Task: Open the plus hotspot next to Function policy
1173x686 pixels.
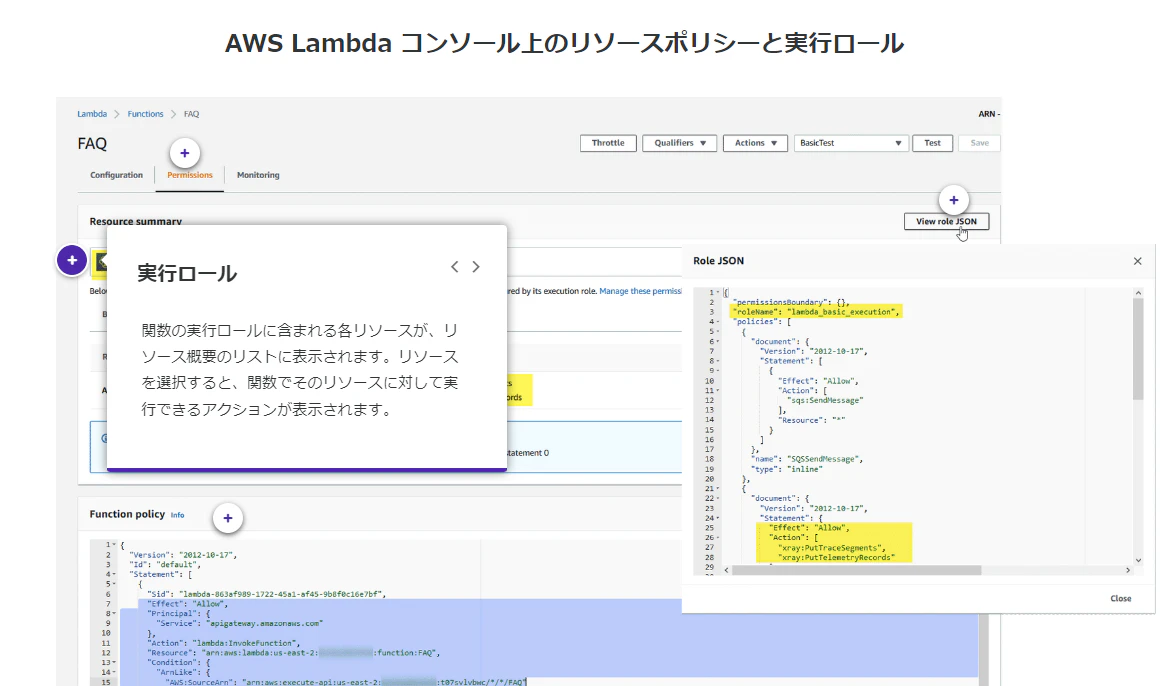Action: click(x=228, y=518)
